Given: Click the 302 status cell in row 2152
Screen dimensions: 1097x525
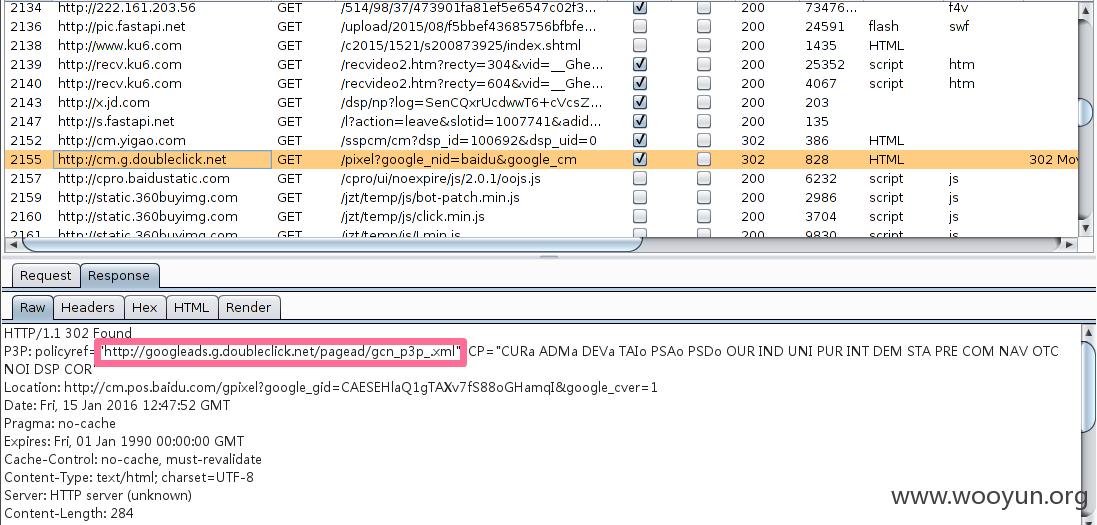Looking at the screenshot, I should tap(753, 141).
